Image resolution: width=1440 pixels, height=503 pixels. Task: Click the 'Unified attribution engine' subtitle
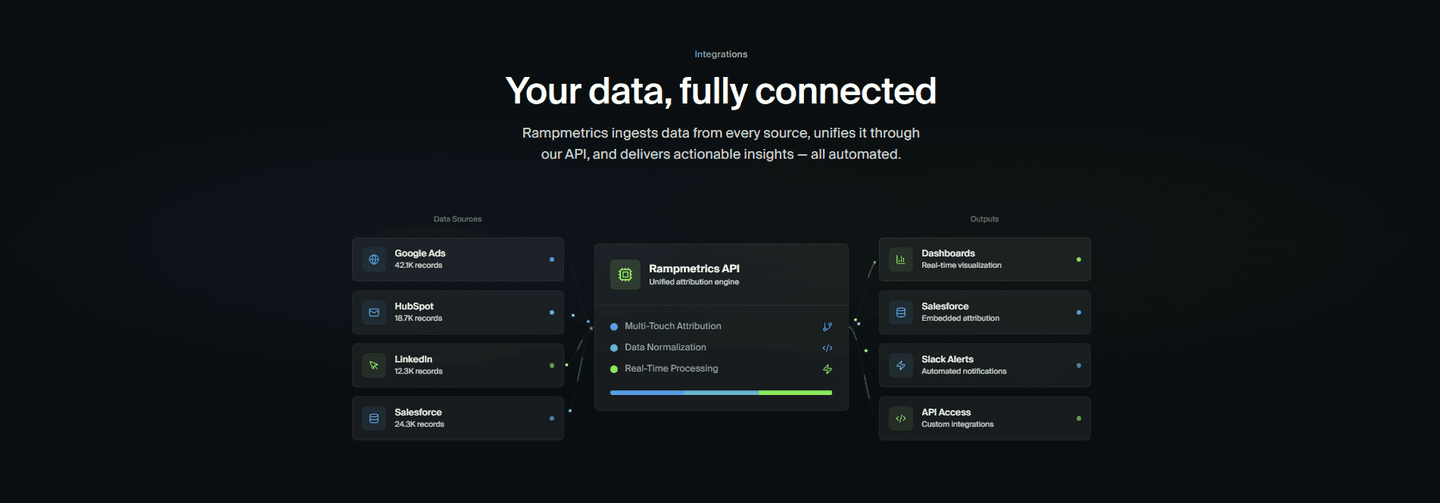(x=694, y=282)
